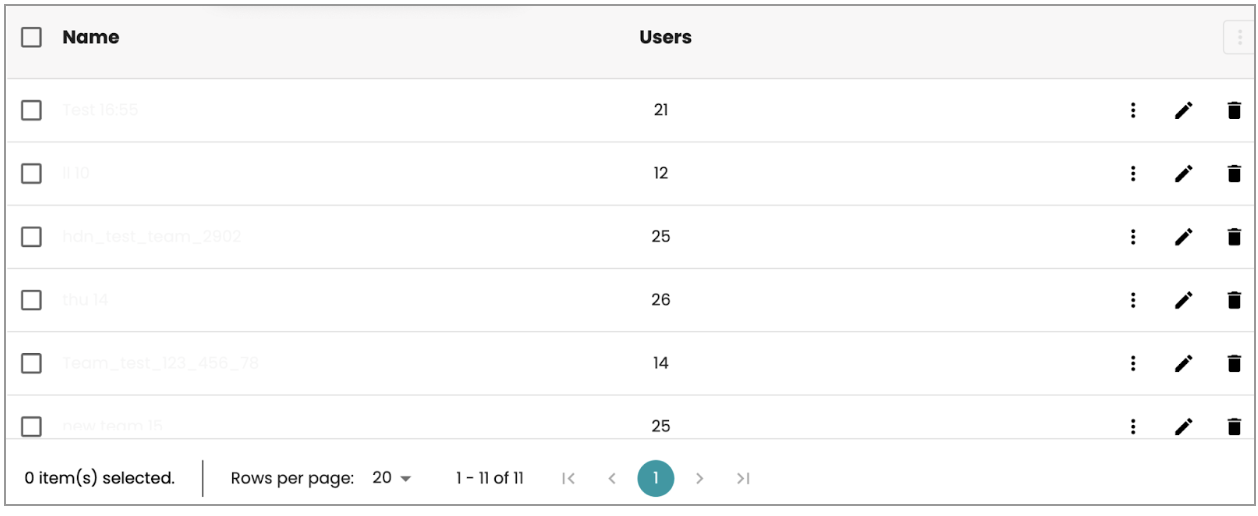Image resolution: width=1258 pixels, height=516 pixels.
Task: Open more options for hdn_test_team_2902
Action: click(x=1133, y=237)
